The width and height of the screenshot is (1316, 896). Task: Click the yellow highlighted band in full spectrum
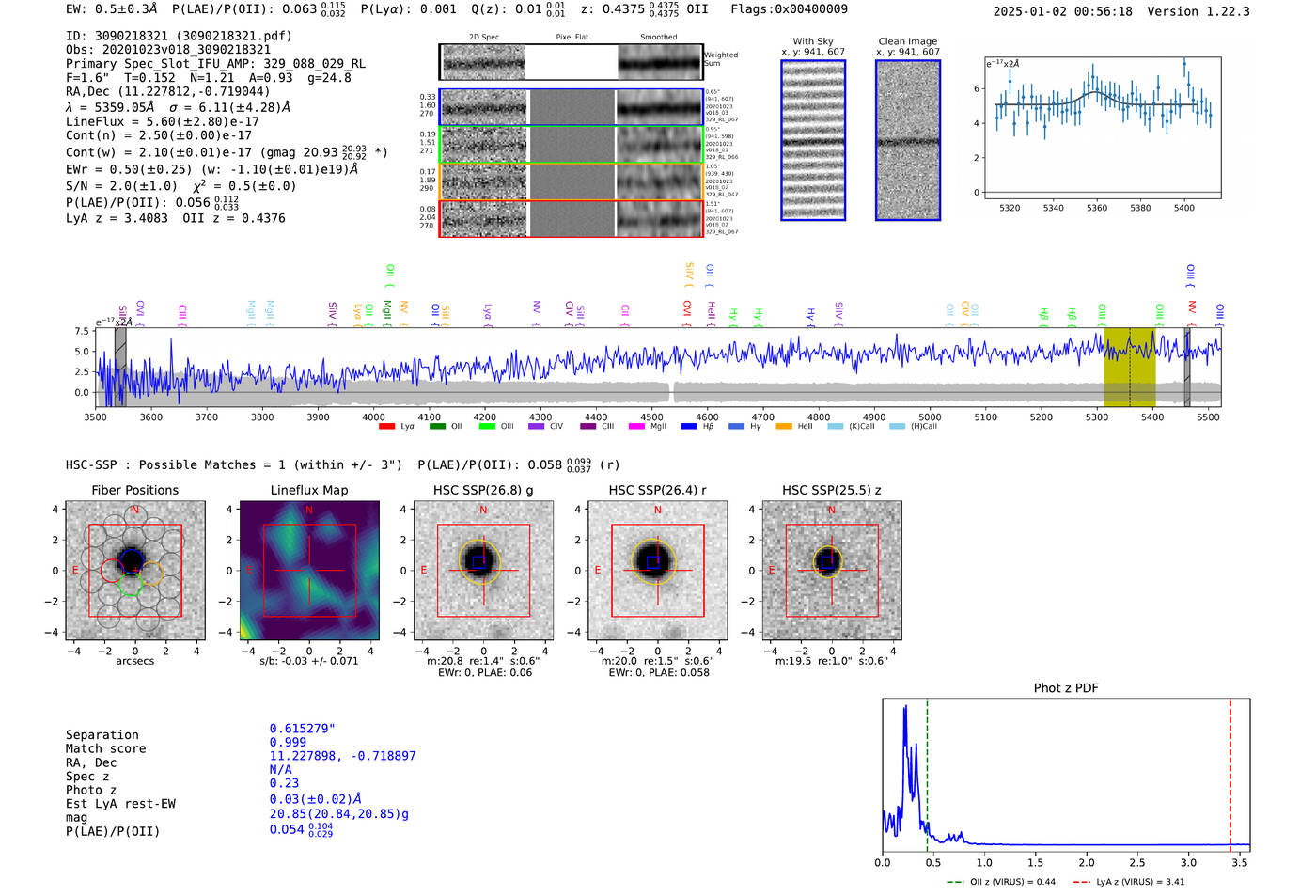tap(1129, 367)
